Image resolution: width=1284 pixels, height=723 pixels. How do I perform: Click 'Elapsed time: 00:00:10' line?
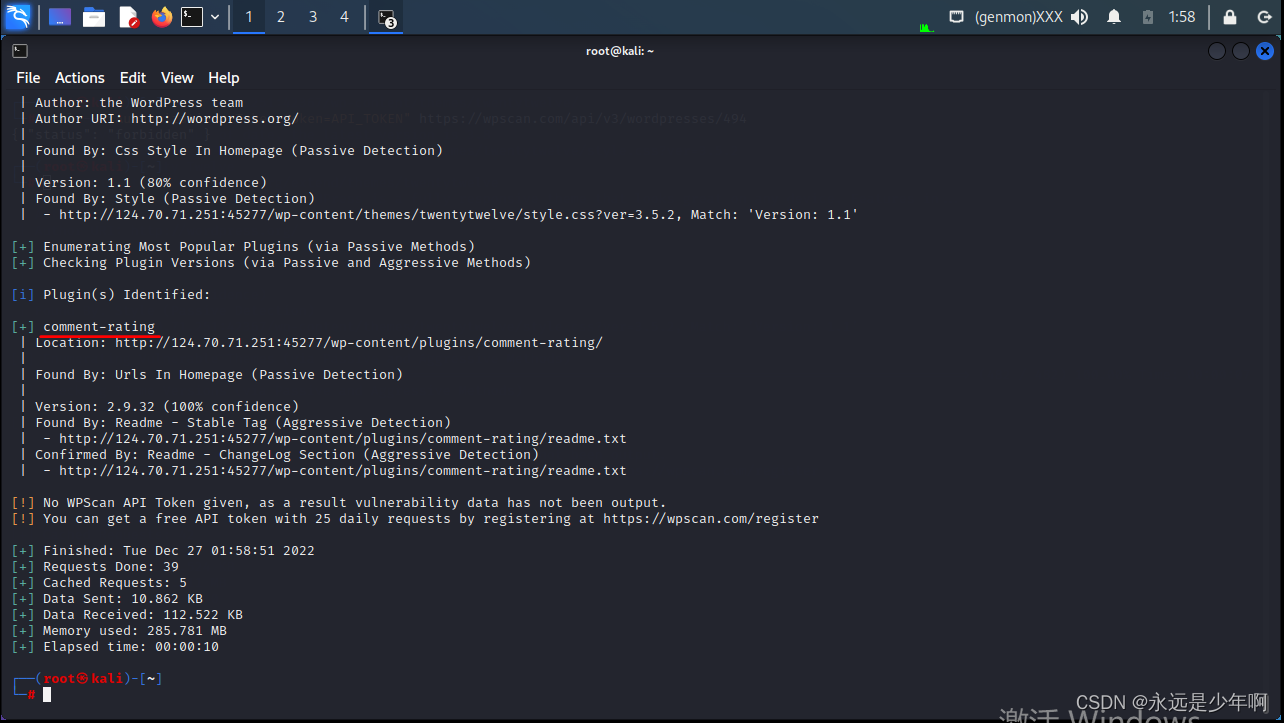click(x=131, y=647)
